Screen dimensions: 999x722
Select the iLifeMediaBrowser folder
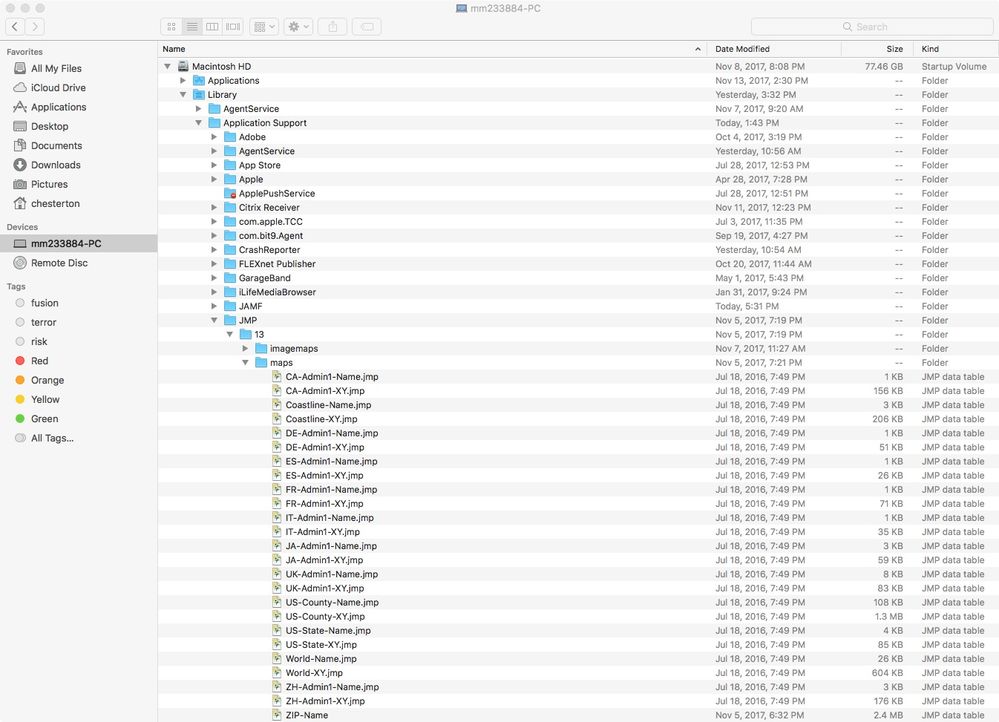[x=277, y=292]
